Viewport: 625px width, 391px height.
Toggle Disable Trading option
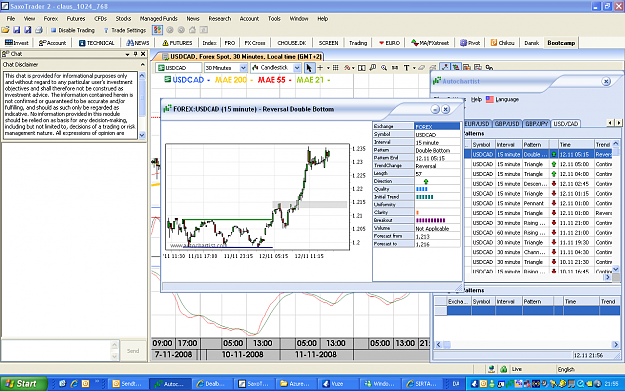73,30
